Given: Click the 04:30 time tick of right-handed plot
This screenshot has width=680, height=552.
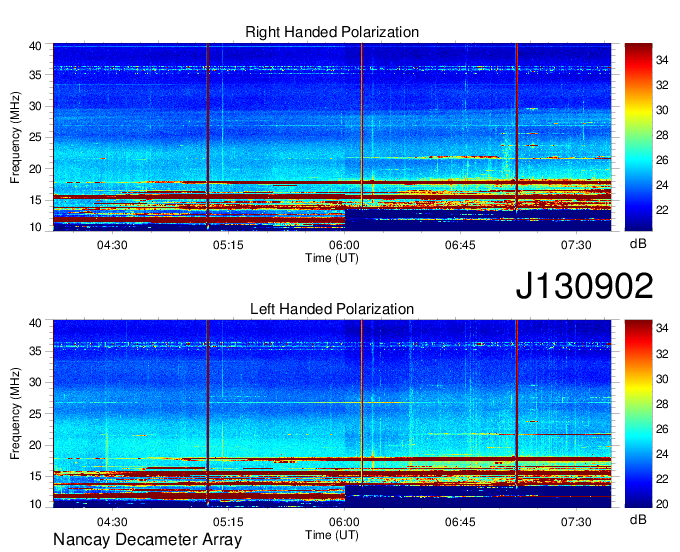Looking at the screenshot, I should click(112, 245).
